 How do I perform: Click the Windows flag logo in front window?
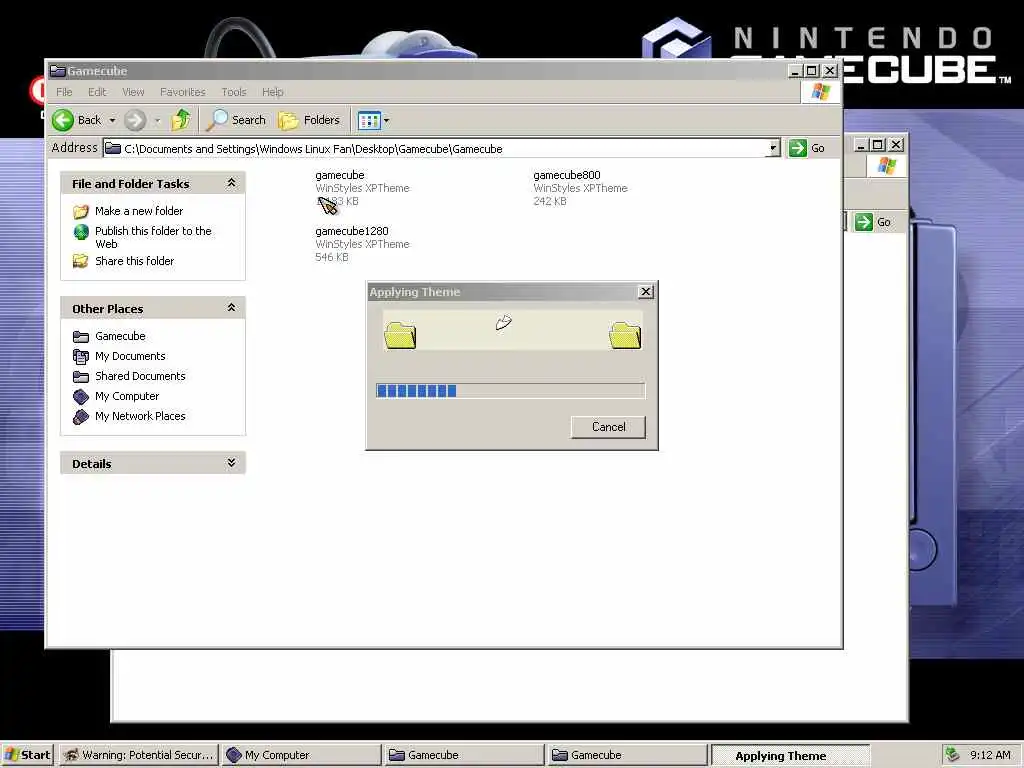(x=820, y=92)
